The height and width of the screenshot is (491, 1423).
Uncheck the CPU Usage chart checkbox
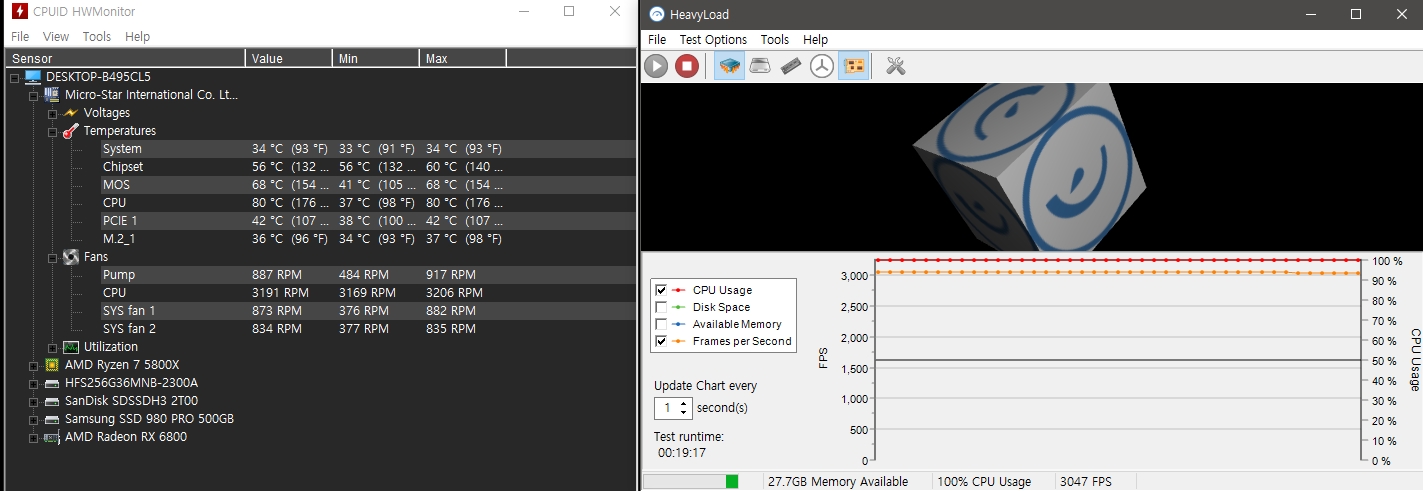coord(661,290)
